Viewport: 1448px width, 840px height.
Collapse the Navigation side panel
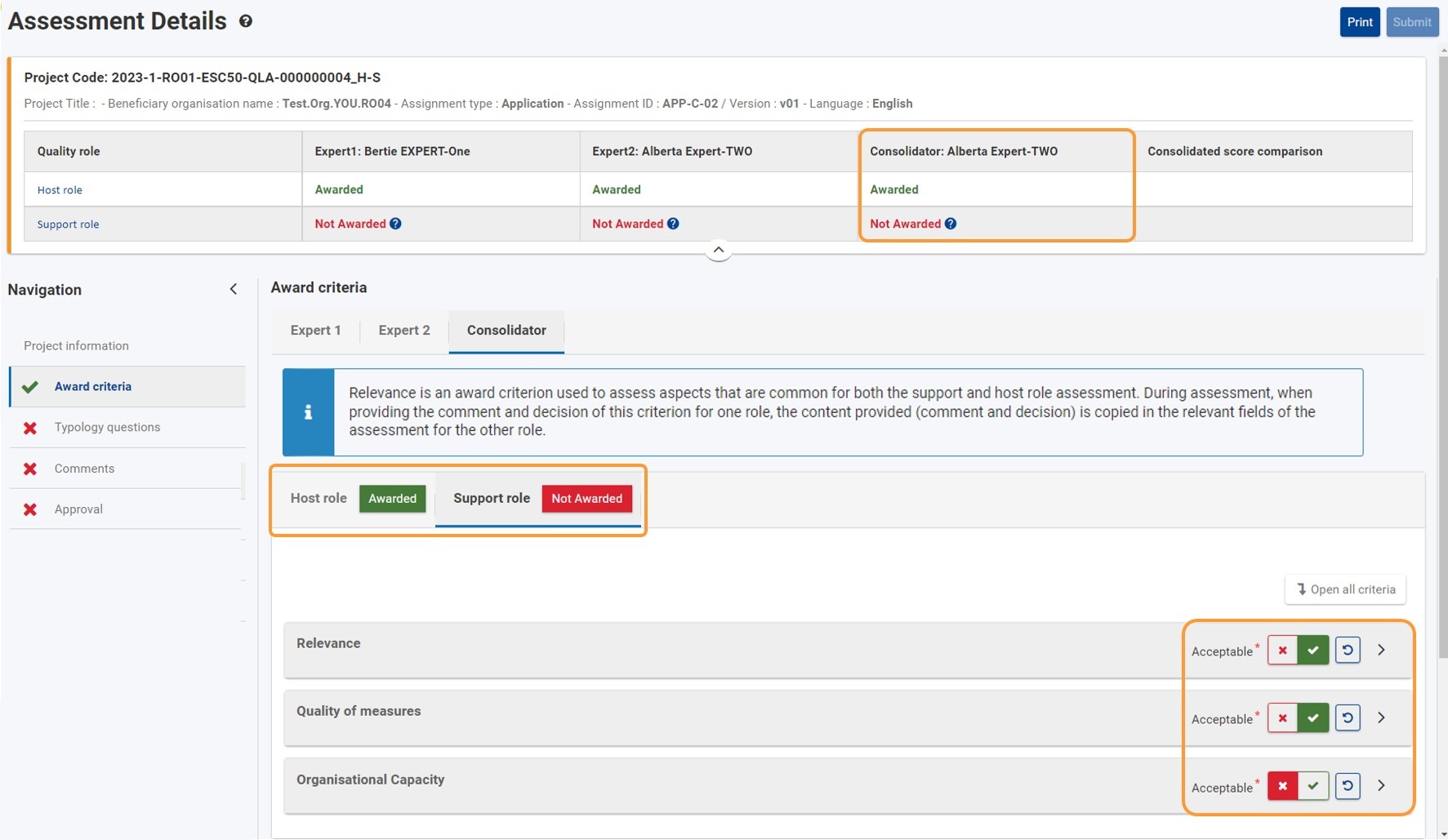234,289
